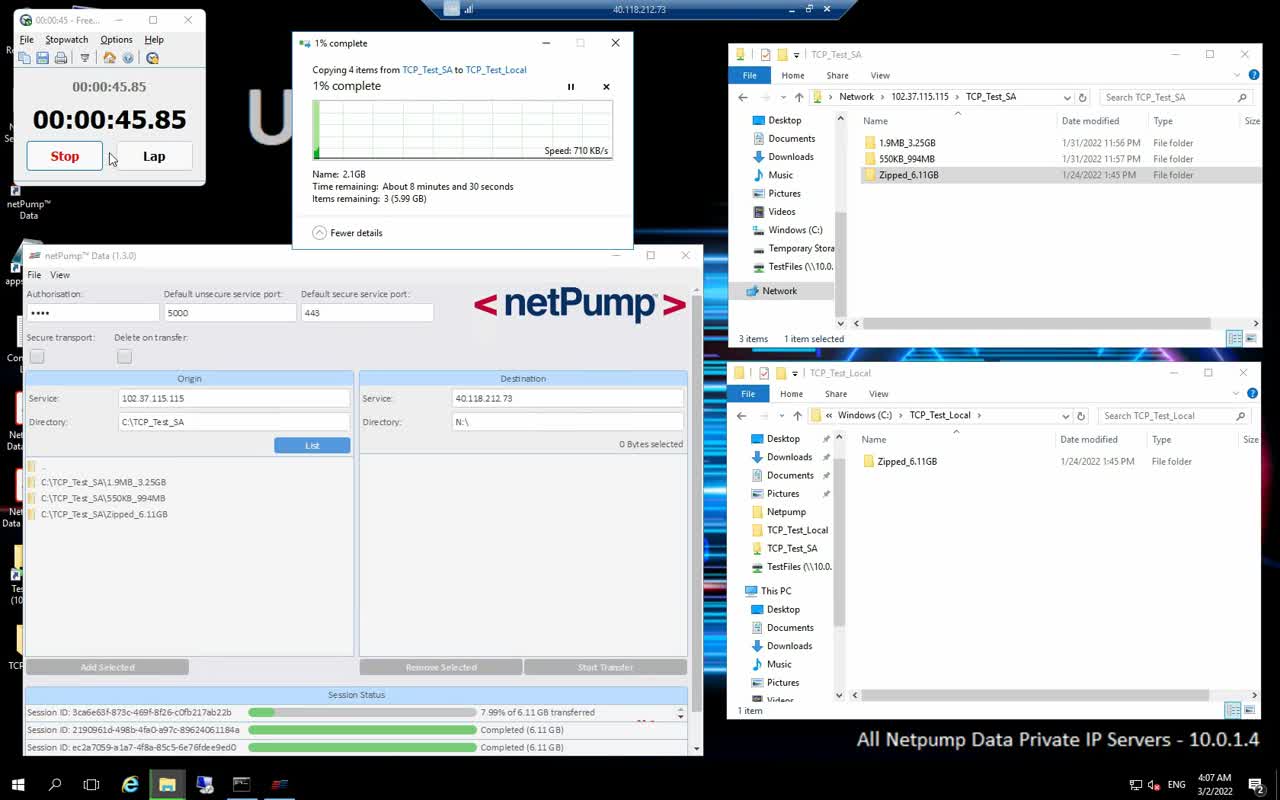Refresh the TCP_Test_SA explorer address bar
The height and width of the screenshot is (800, 1280).
tap(1083, 97)
